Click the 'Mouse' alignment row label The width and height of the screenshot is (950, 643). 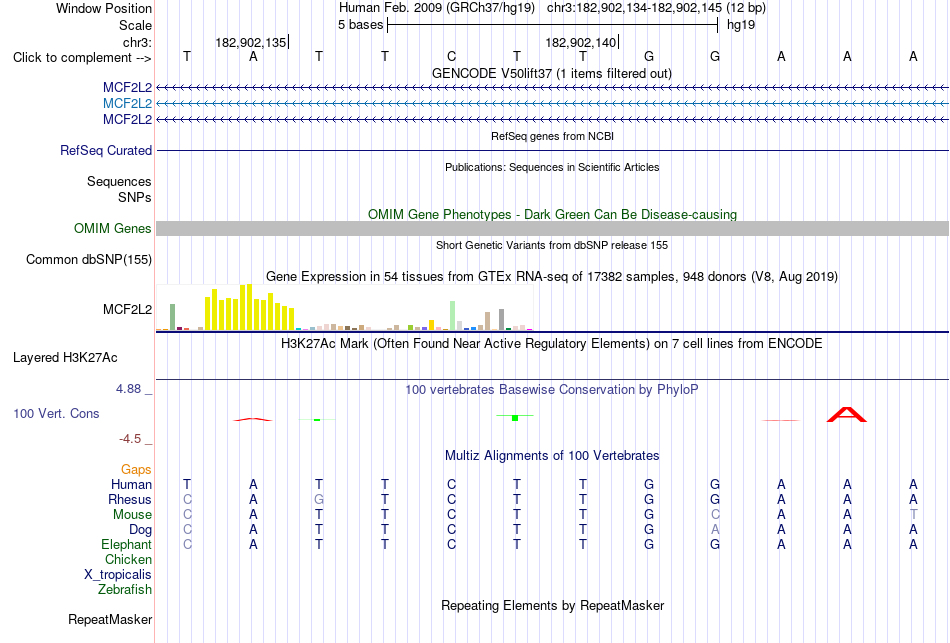pos(132,515)
